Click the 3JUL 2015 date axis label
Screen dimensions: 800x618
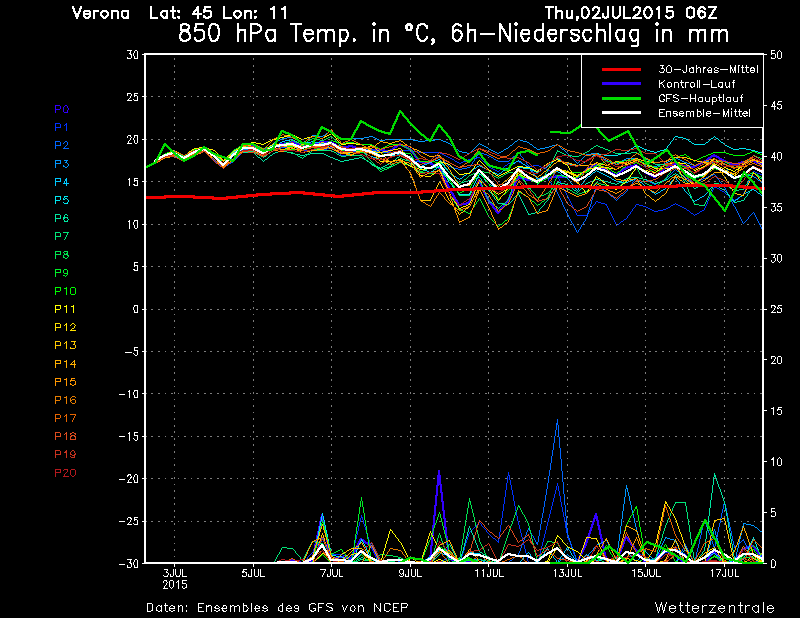(174, 579)
